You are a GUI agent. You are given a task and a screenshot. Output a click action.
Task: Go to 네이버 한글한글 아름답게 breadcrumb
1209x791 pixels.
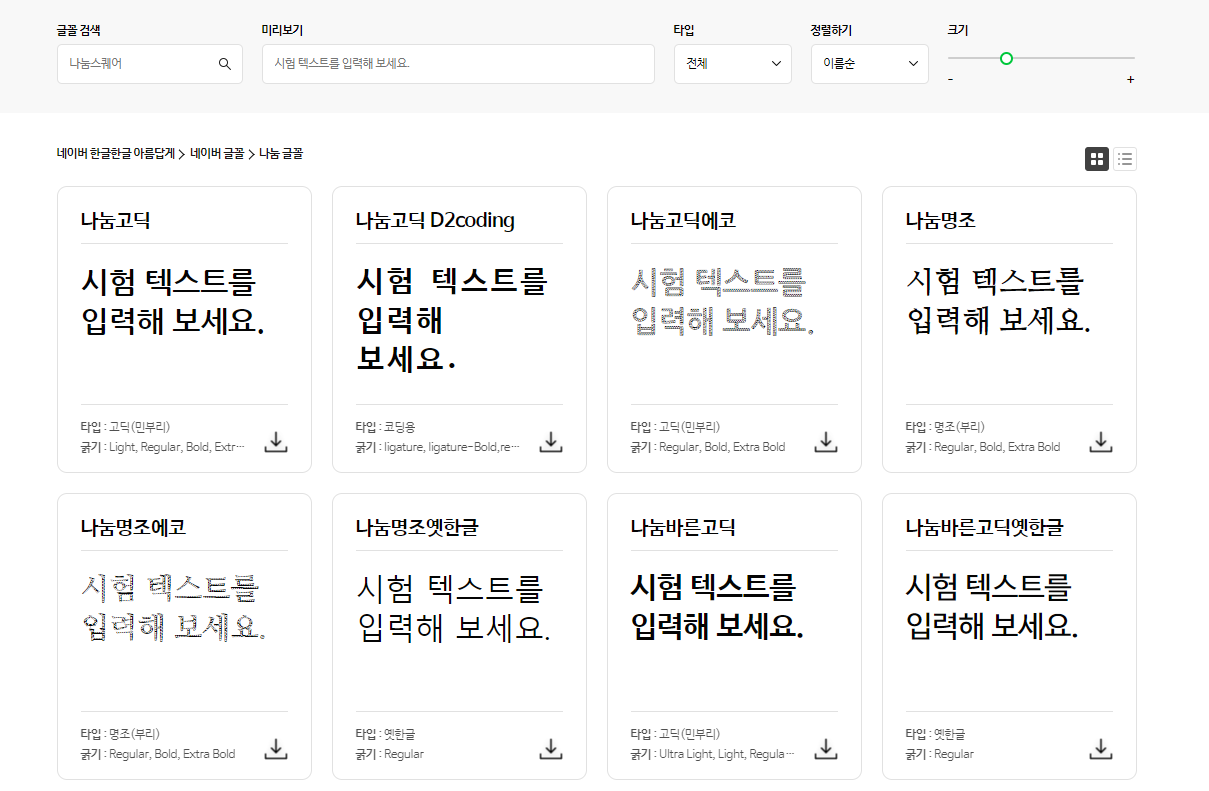pos(116,154)
